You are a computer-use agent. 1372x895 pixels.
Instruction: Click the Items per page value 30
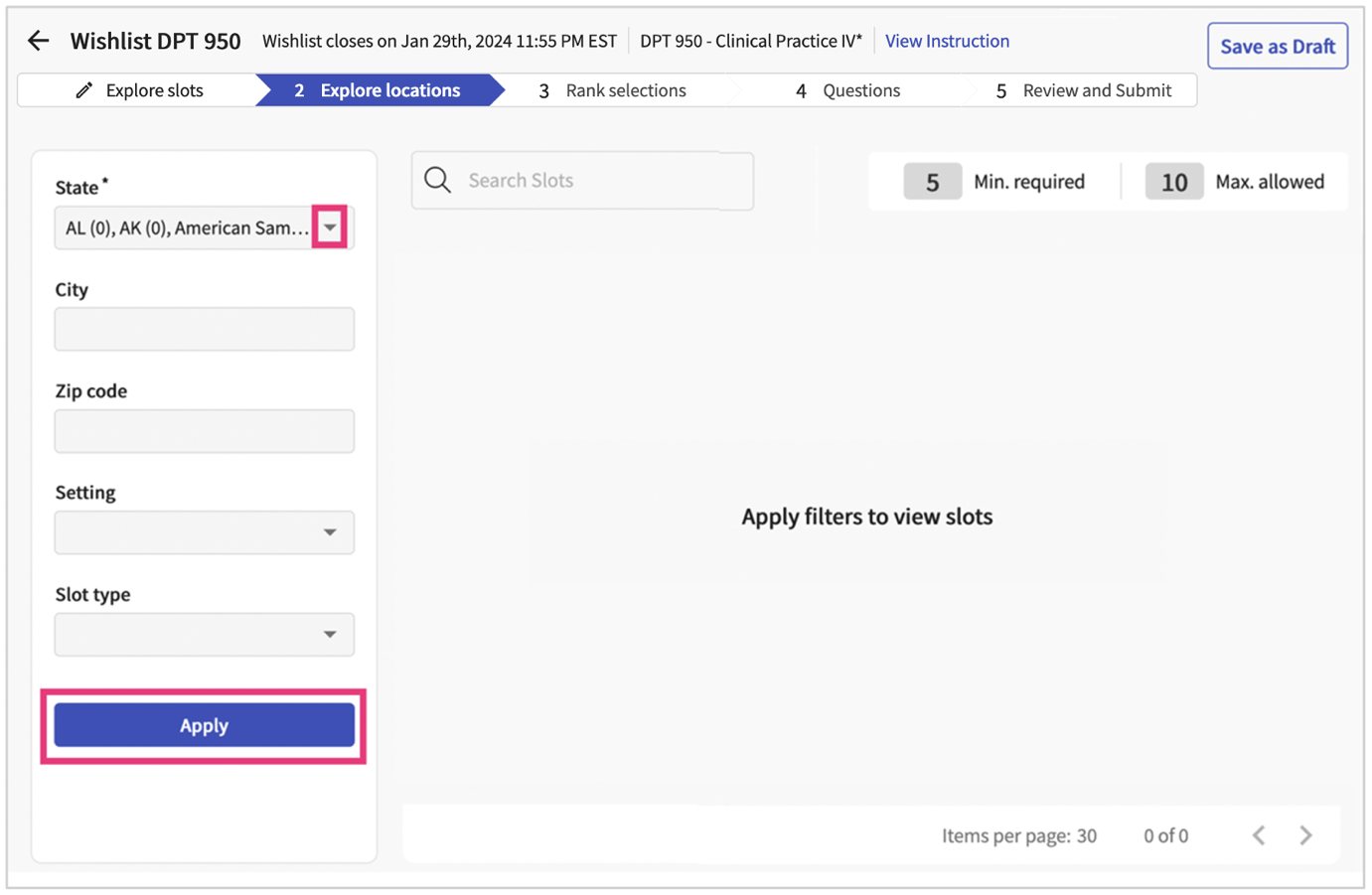[1087, 835]
